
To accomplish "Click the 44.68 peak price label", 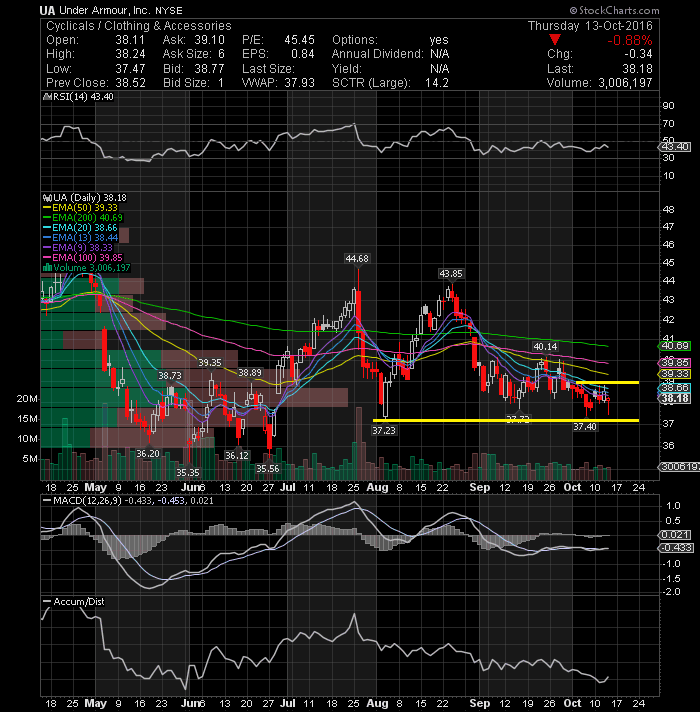I will click(357, 258).
